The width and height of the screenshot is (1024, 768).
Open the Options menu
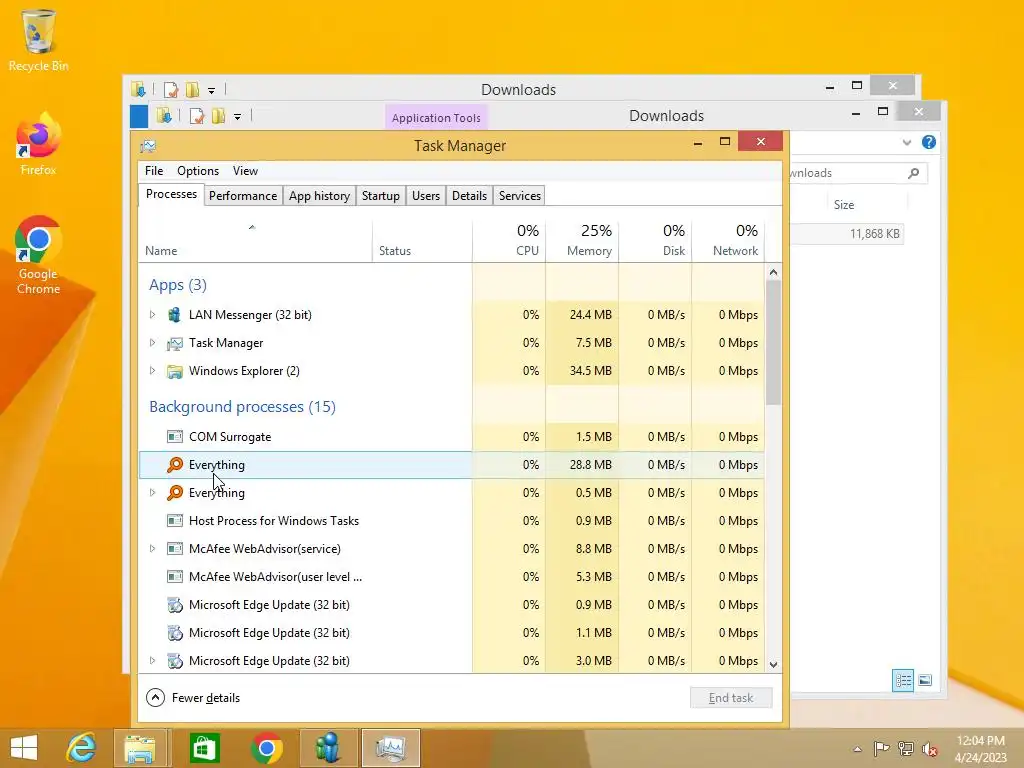pos(198,171)
